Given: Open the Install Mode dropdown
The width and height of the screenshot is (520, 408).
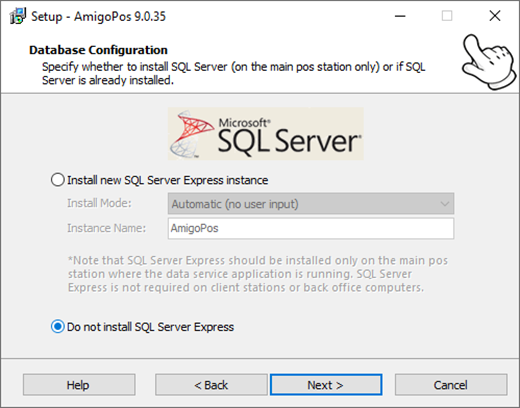Looking at the screenshot, I should coord(311,204).
